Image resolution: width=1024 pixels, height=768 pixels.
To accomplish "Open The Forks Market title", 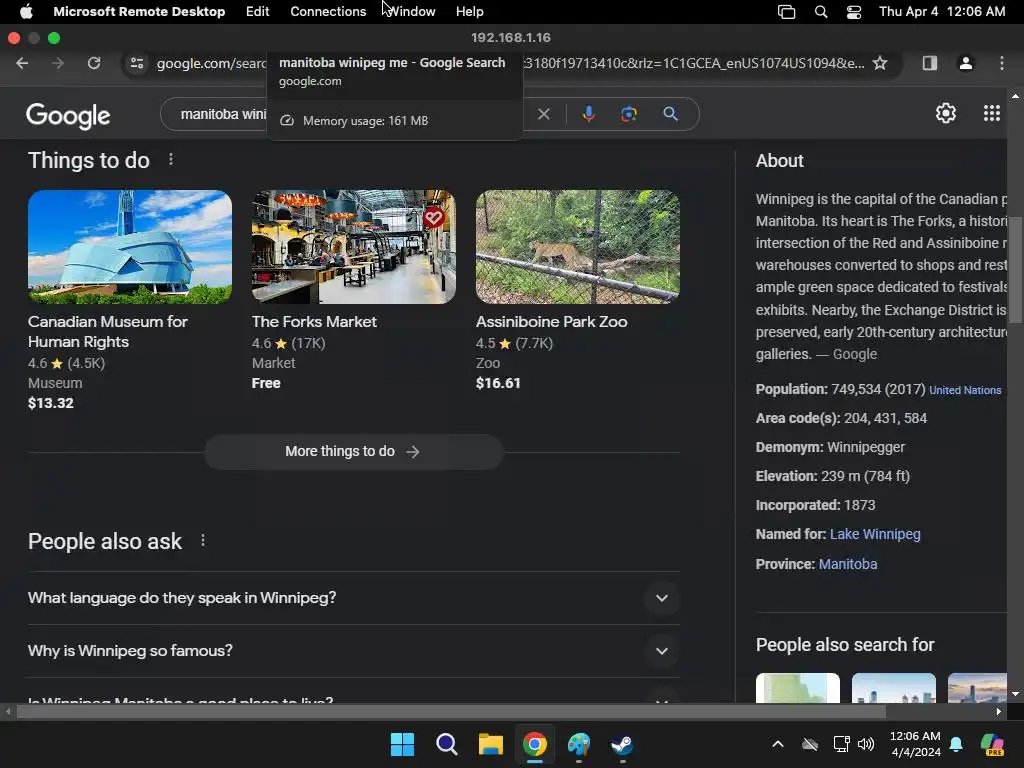I will coord(314,322).
